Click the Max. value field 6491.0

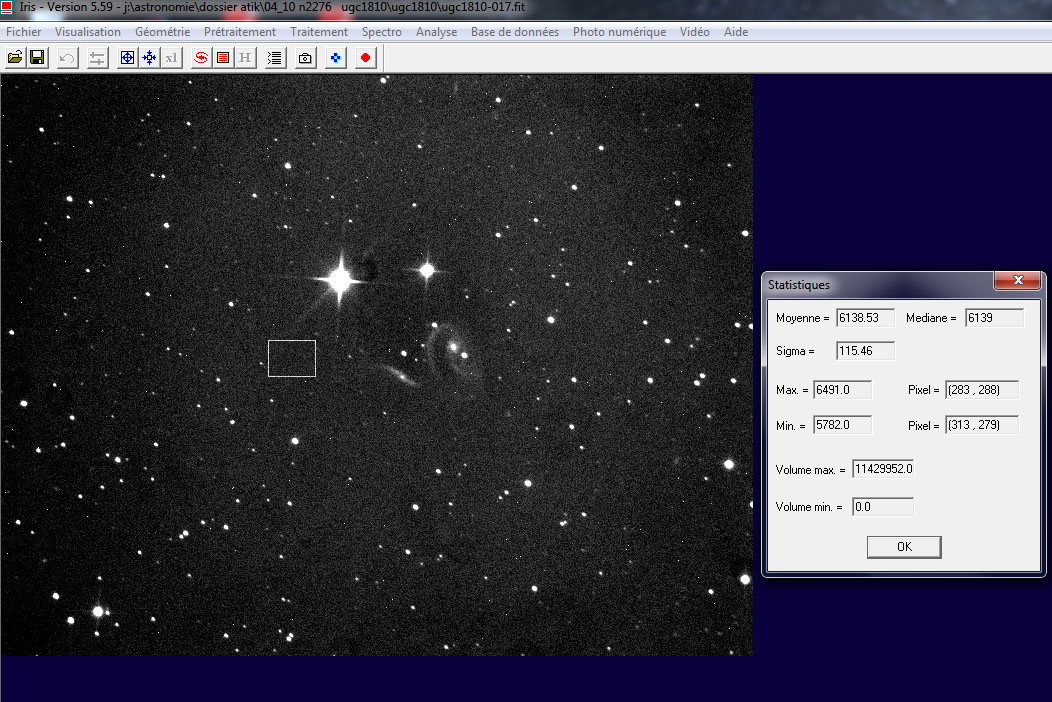coord(843,389)
